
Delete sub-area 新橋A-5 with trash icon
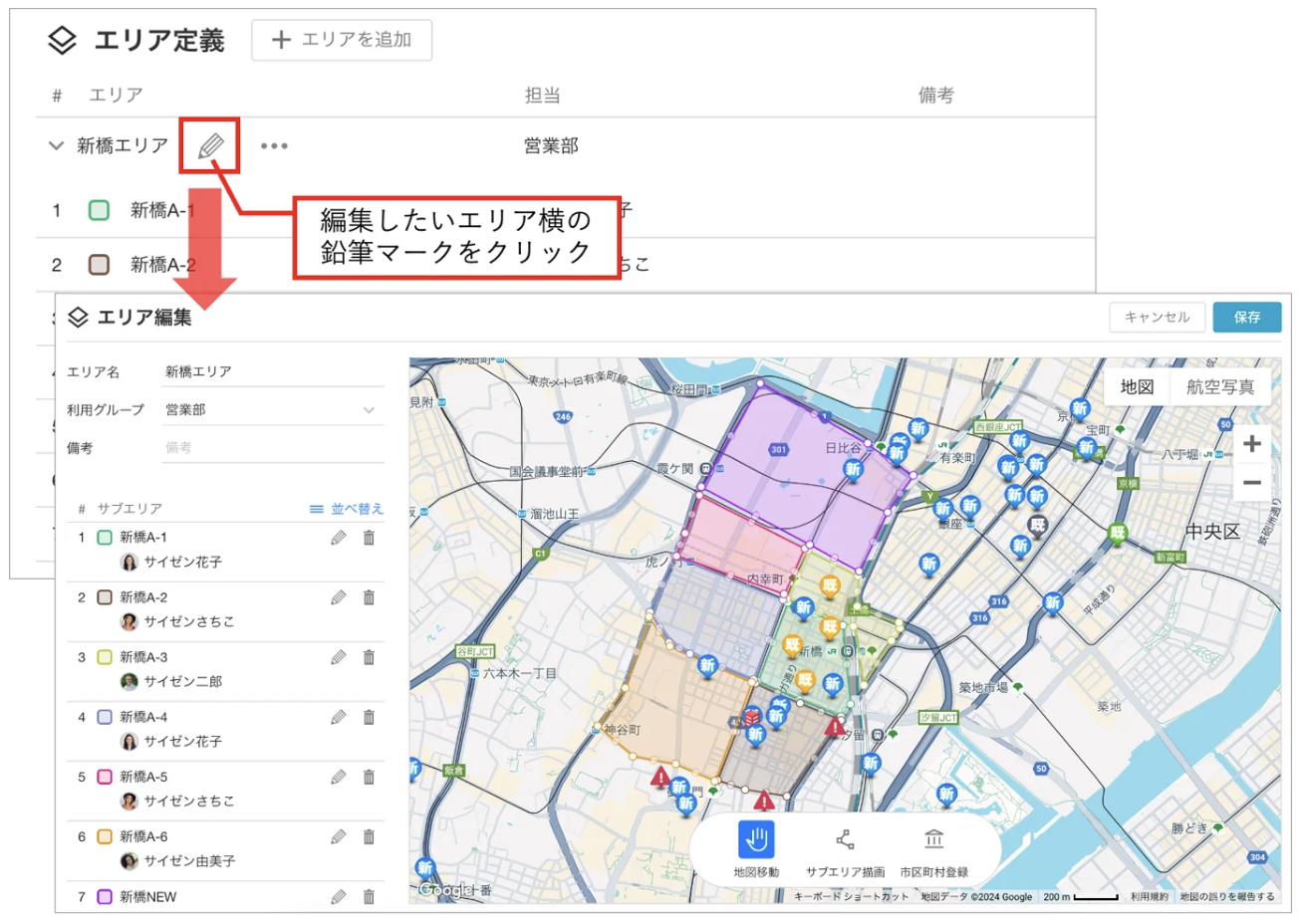[x=369, y=777]
